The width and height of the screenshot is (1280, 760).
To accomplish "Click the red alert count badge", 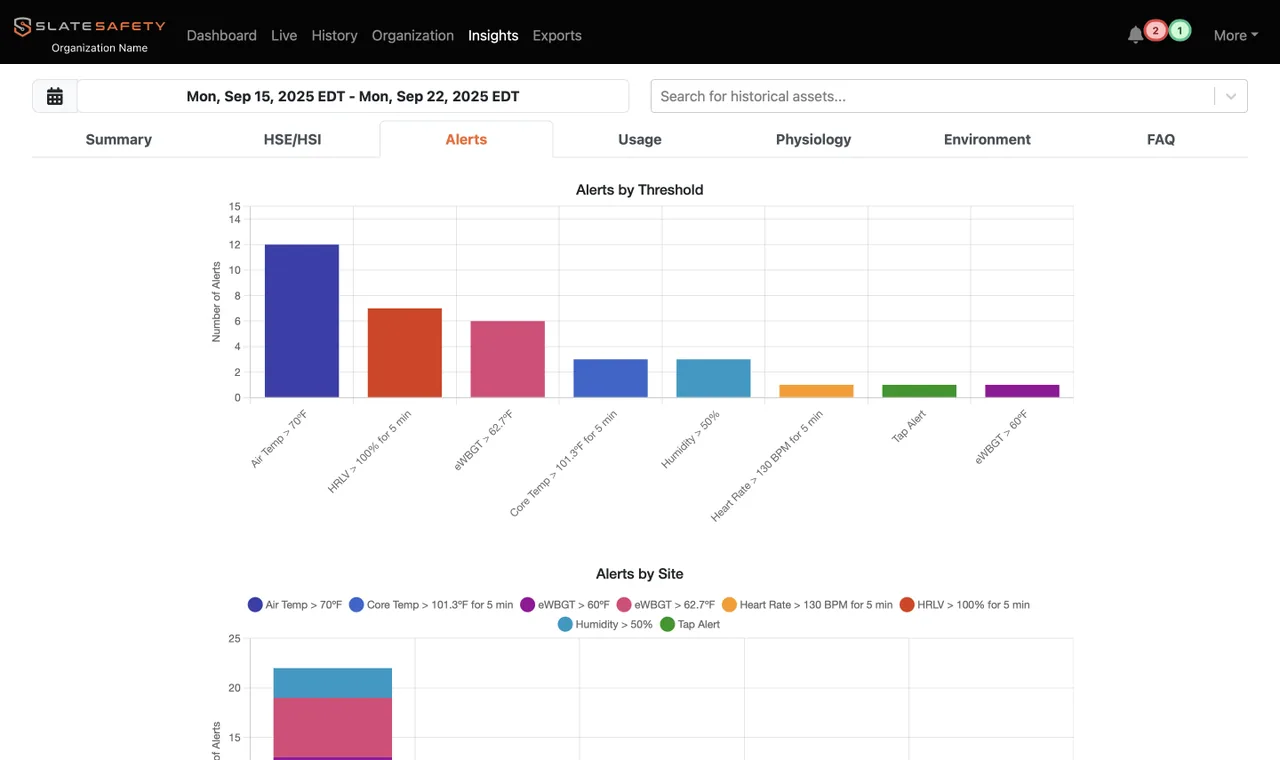I will pos(1156,31).
